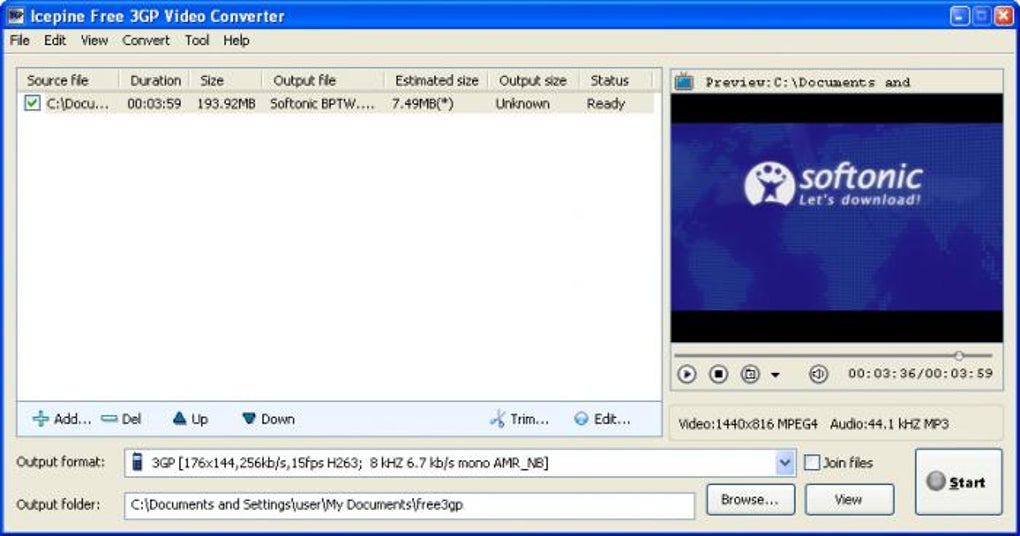Click the Del remove file button
The height and width of the screenshot is (536, 1020).
122,419
